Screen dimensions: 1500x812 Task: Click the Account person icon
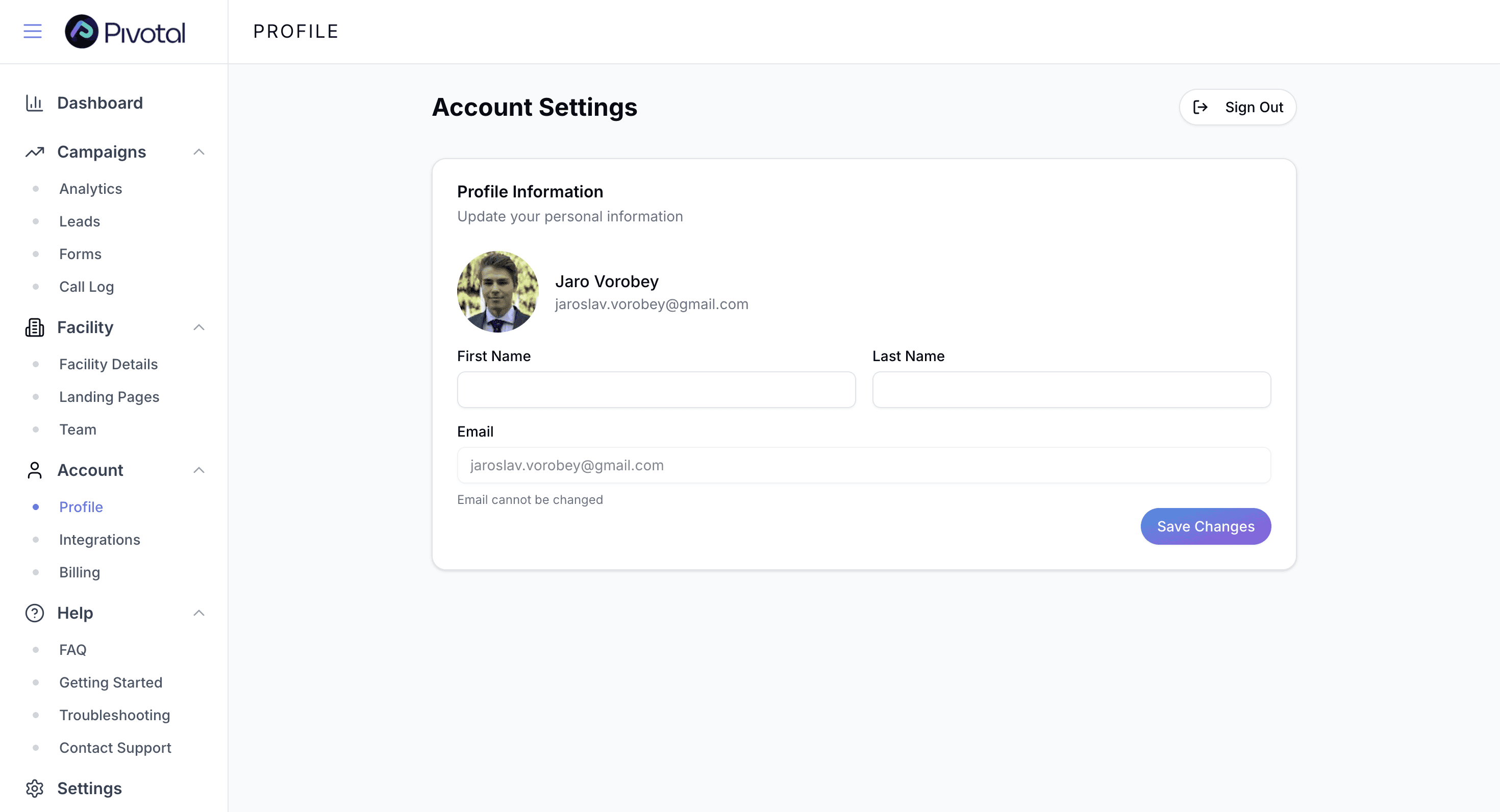[x=34, y=470]
